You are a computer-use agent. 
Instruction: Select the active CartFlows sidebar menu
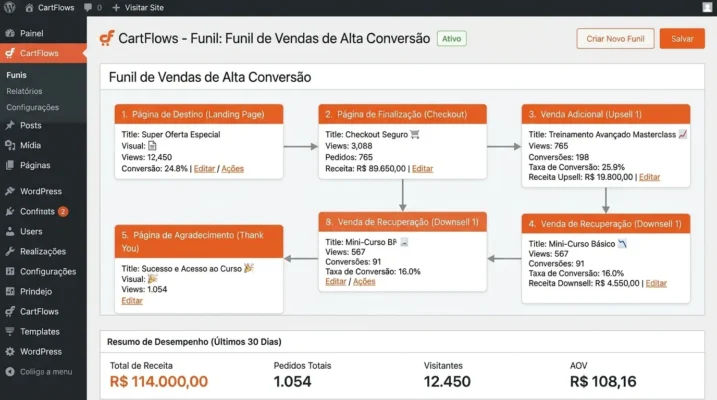click(x=43, y=53)
